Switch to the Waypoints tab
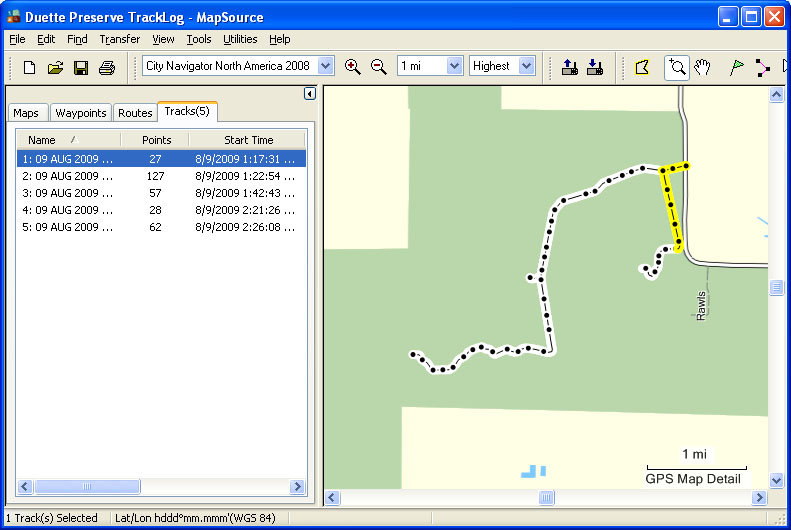The width and height of the screenshot is (791, 530). point(81,113)
